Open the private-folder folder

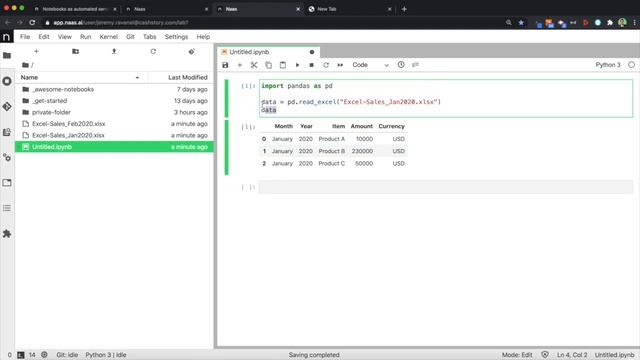114,112
